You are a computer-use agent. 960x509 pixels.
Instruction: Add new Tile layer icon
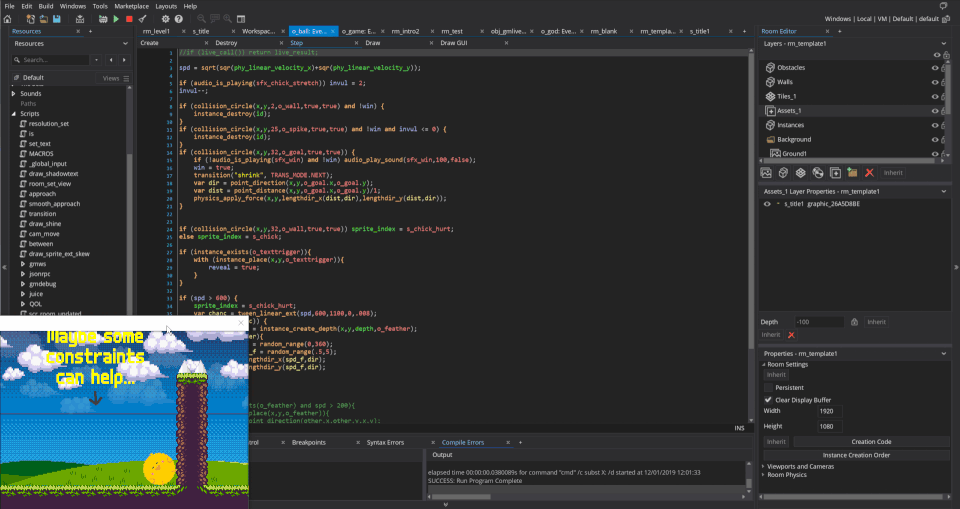pos(800,173)
